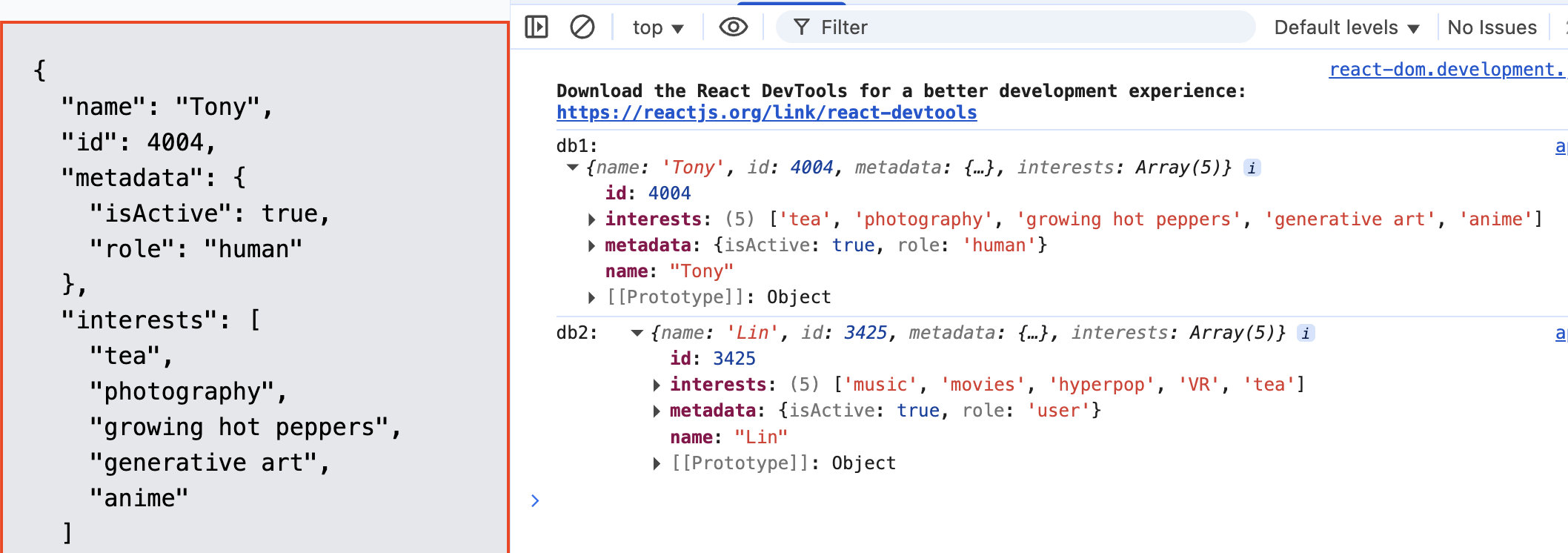Viewport: 1568px width, 553px height.
Task: Create a live expression with the eye icon
Action: pyautogui.click(x=733, y=27)
